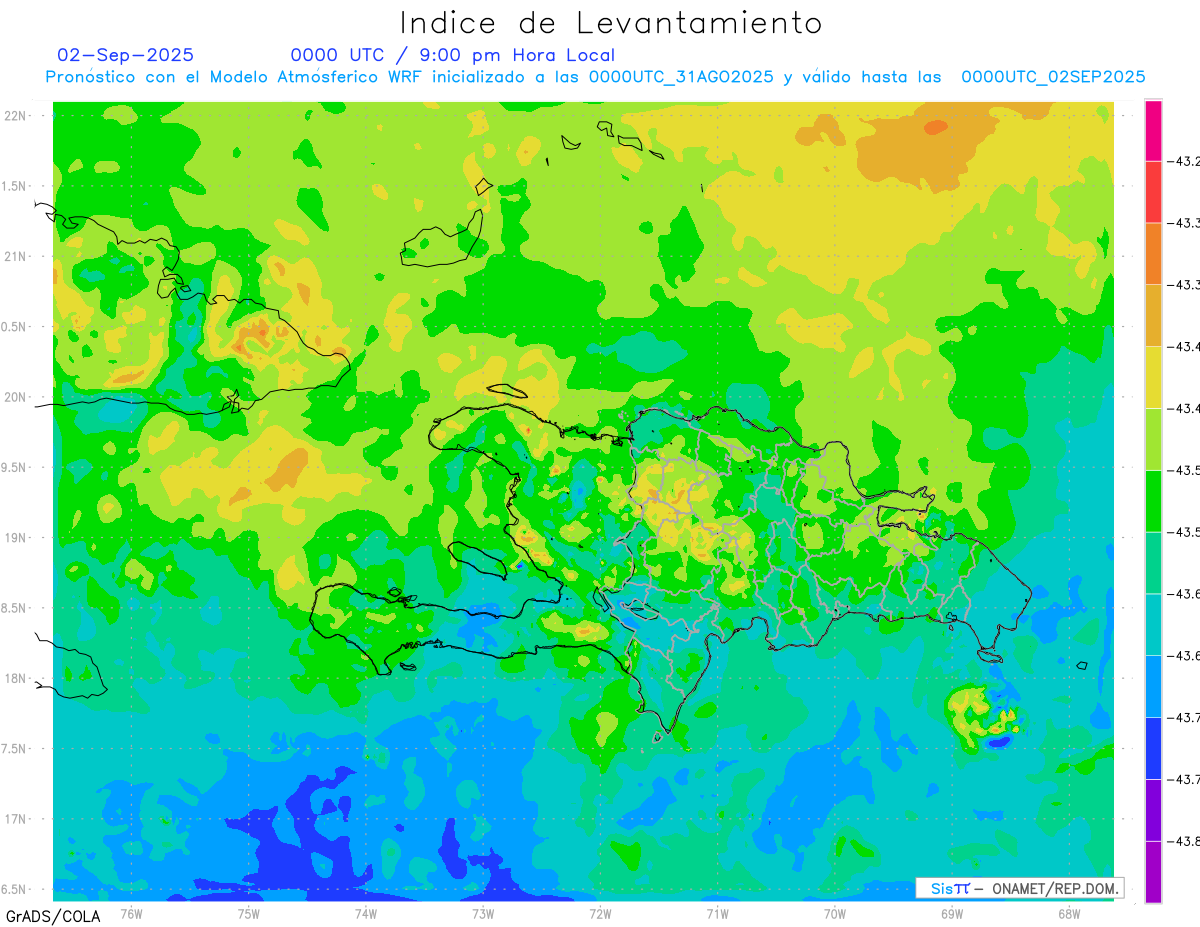This screenshot has width=1200, height=927.
Task: Click the 7.5N latitude label
Action: coord(15,749)
